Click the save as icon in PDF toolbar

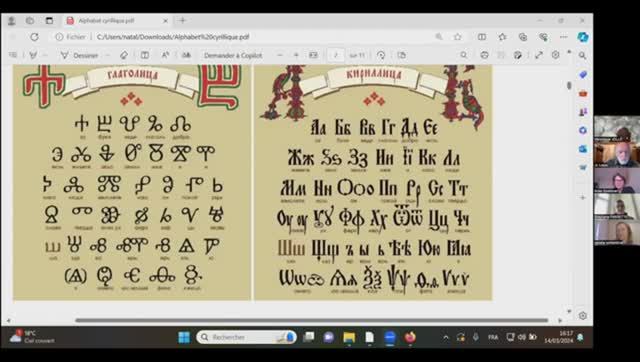click(518, 55)
